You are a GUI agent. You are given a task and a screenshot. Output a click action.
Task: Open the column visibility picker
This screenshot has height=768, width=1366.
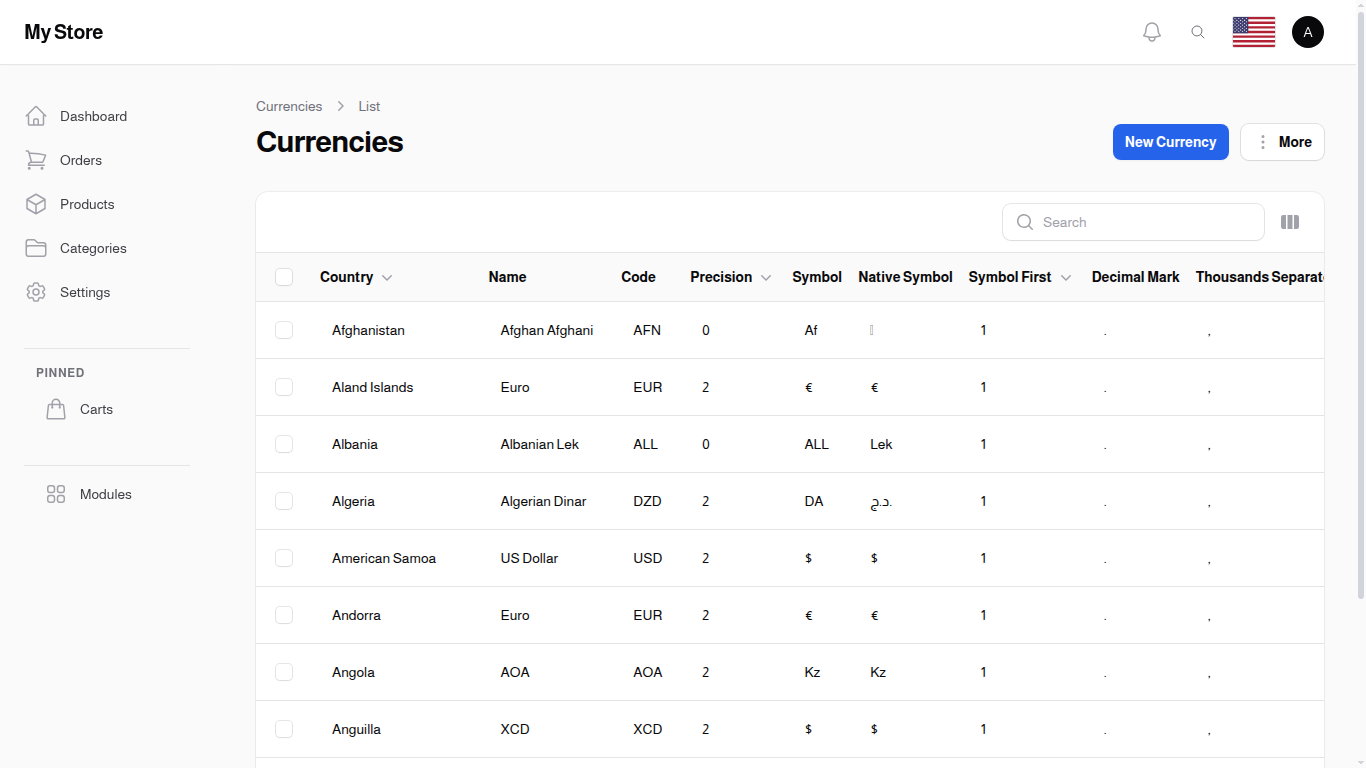(x=1290, y=222)
